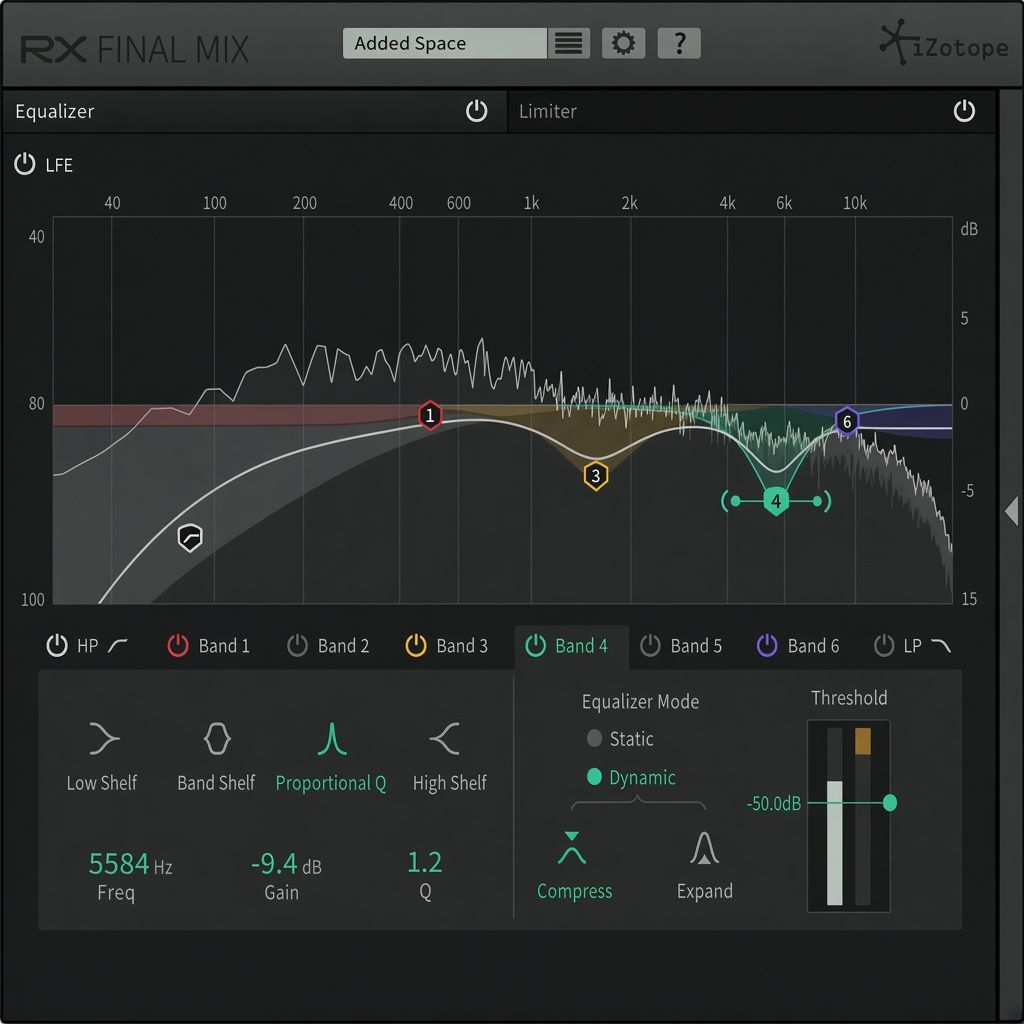Expand the side panel arrow on right edge
This screenshot has height=1024, width=1024.
1012,511
